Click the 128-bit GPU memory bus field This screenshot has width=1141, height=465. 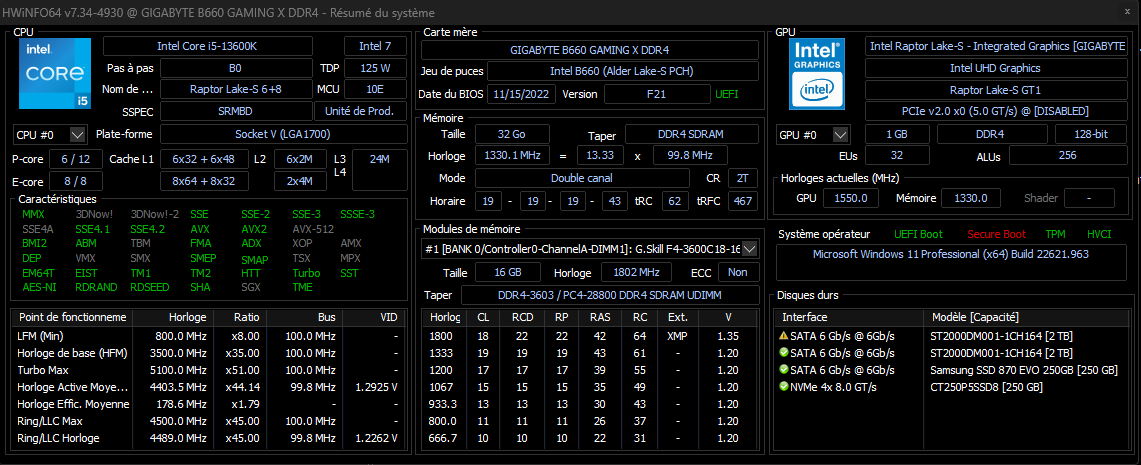[1091, 135]
